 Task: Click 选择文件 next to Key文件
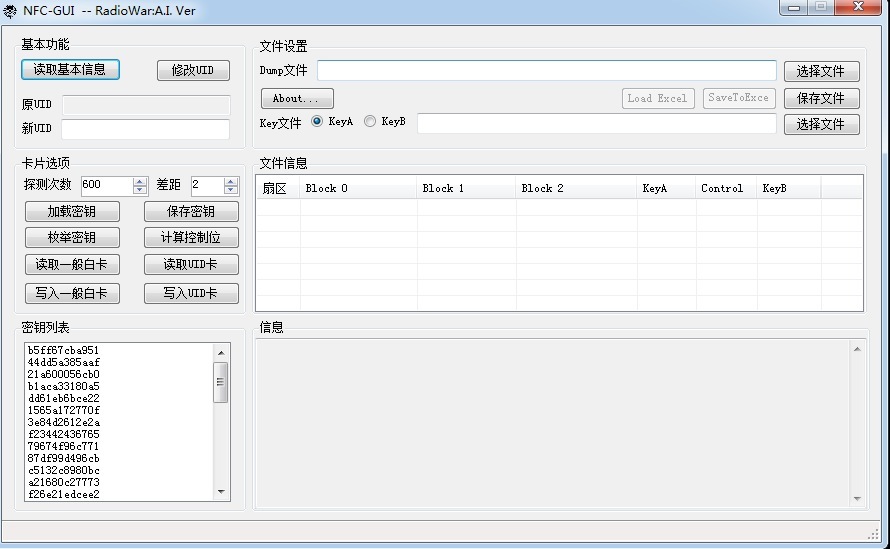[821, 124]
